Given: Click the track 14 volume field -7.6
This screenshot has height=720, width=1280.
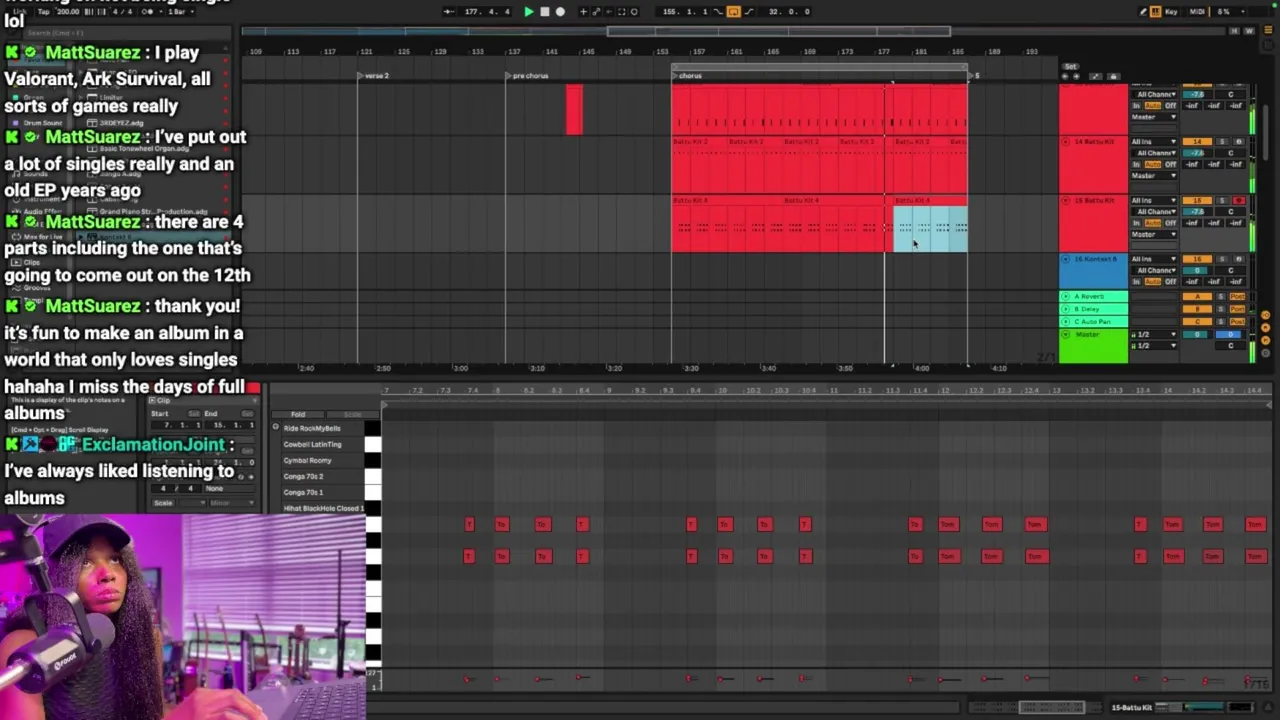Looking at the screenshot, I should [x=1198, y=153].
